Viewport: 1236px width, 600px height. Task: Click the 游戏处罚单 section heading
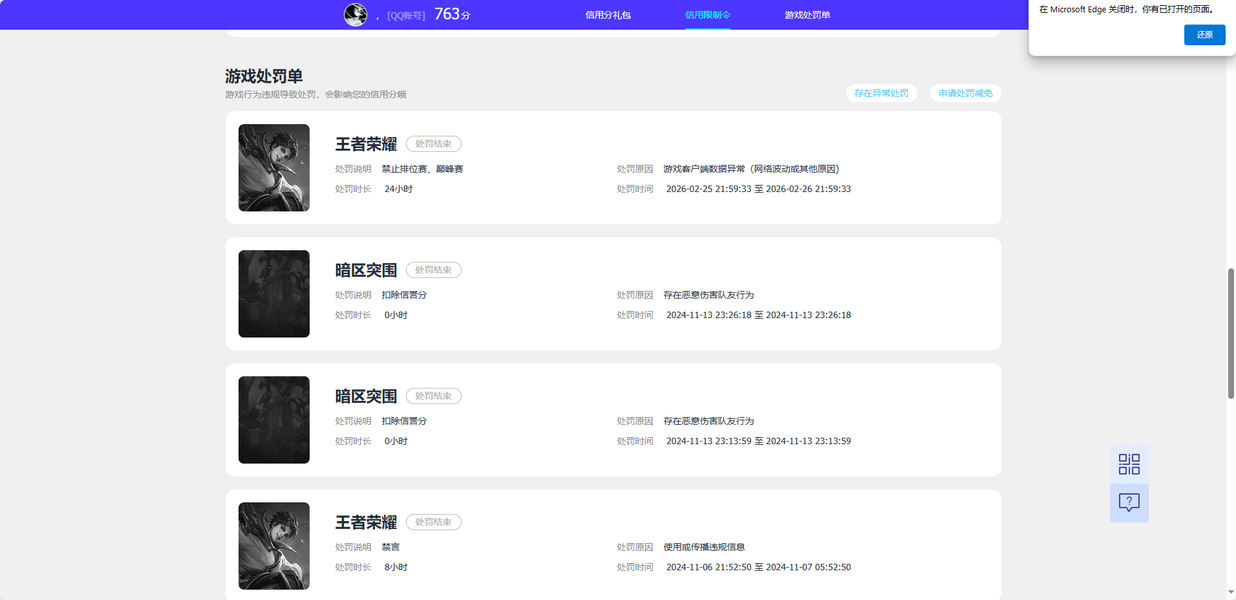click(x=264, y=76)
